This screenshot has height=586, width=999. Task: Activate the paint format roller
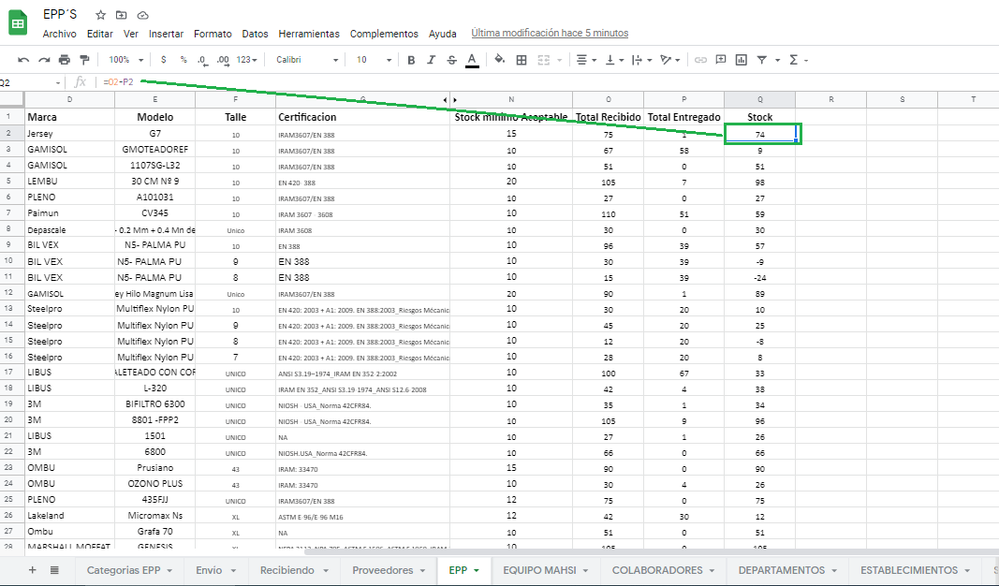[84, 60]
